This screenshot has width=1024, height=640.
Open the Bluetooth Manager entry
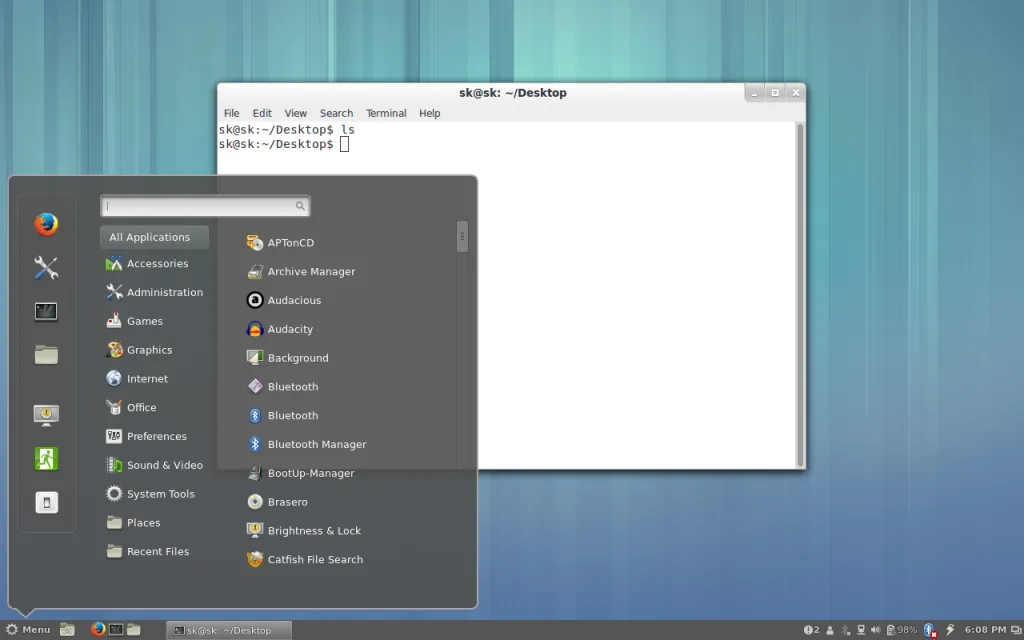(x=314, y=444)
